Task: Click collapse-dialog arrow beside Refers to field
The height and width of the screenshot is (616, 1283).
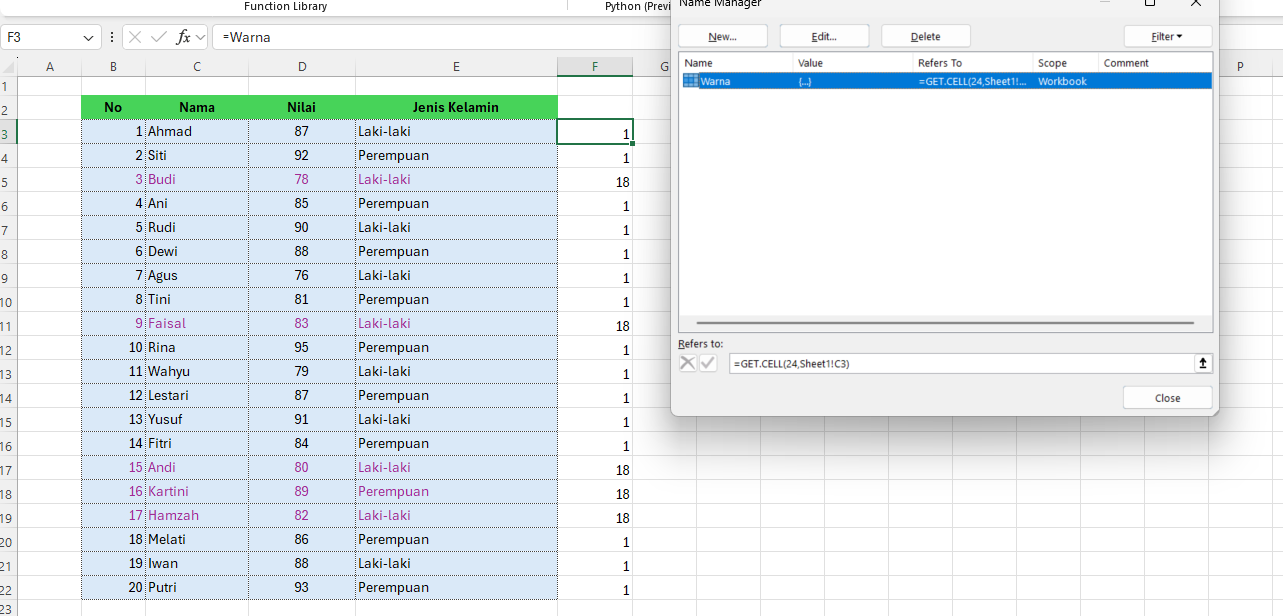Action: [1202, 362]
